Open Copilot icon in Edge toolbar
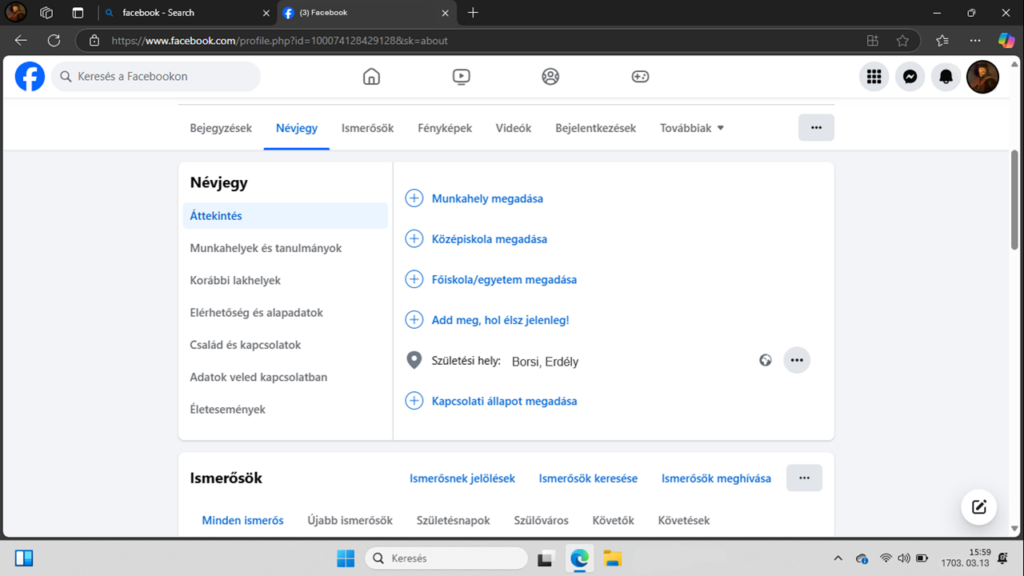Image resolution: width=1024 pixels, height=576 pixels. click(x=1006, y=40)
